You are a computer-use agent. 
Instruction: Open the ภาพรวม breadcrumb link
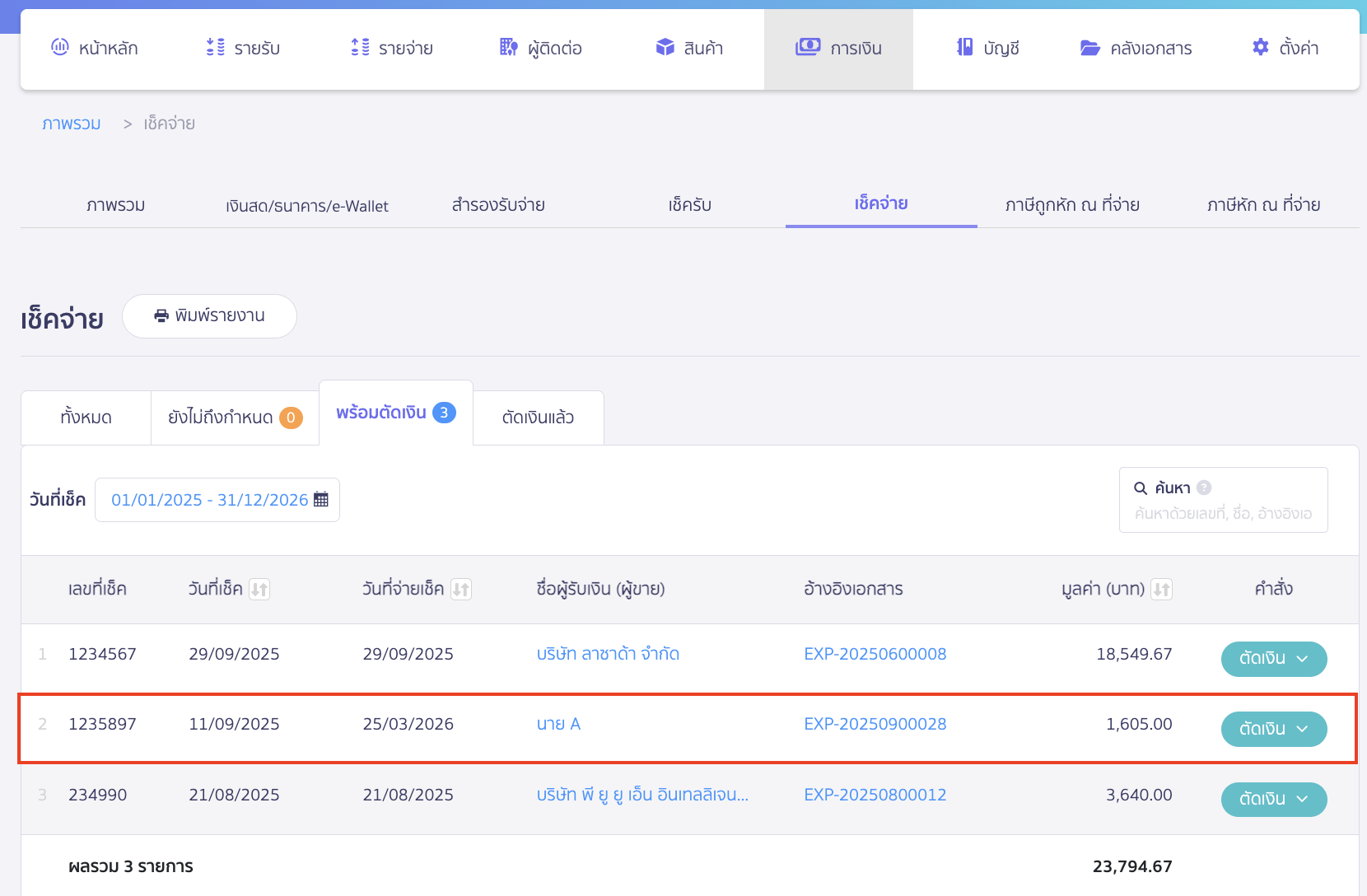(72, 124)
